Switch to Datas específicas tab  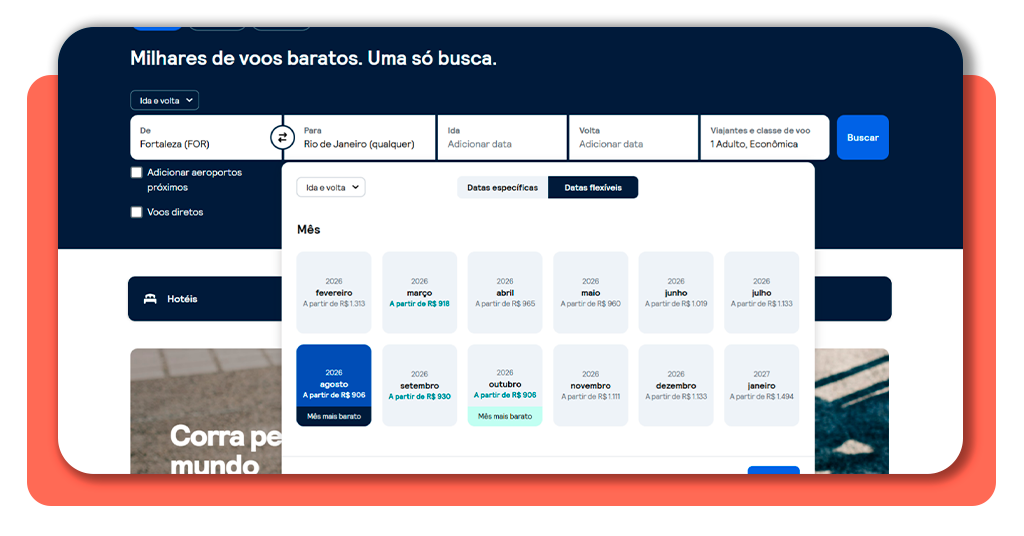click(x=502, y=187)
